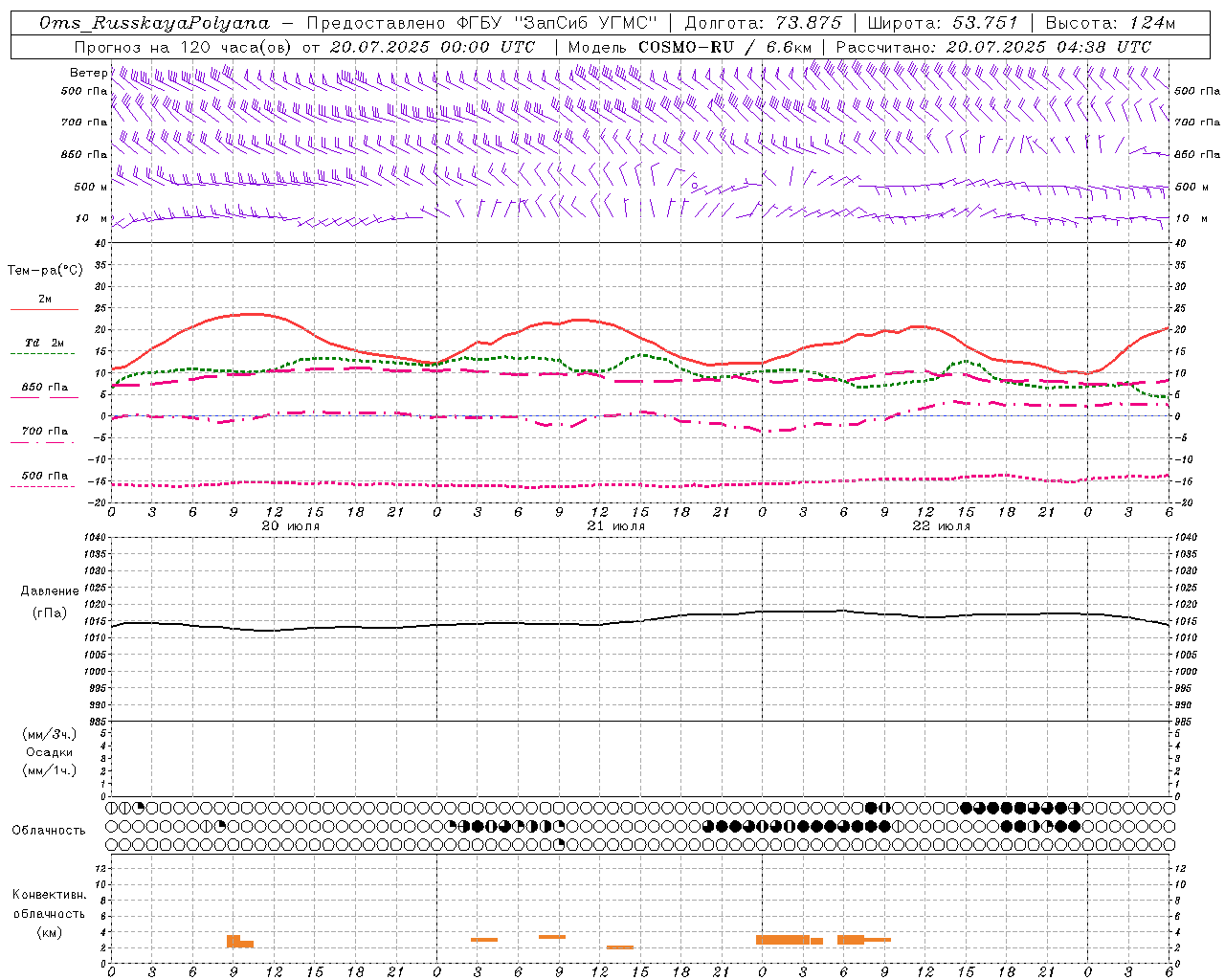This screenshot has height=980, width=1225.
Task: Click the (гПа) pressure unit label
Action: [x=50, y=612]
